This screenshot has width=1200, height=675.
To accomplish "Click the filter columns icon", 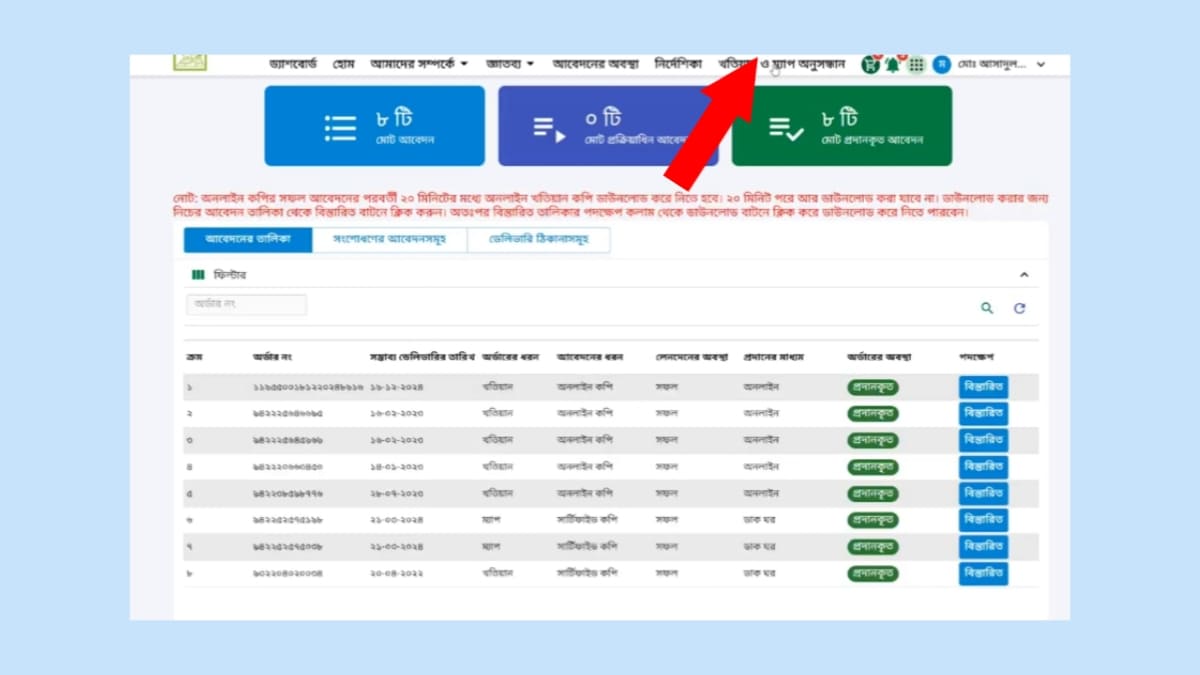I will pyautogui.click(x=198, y=275).
